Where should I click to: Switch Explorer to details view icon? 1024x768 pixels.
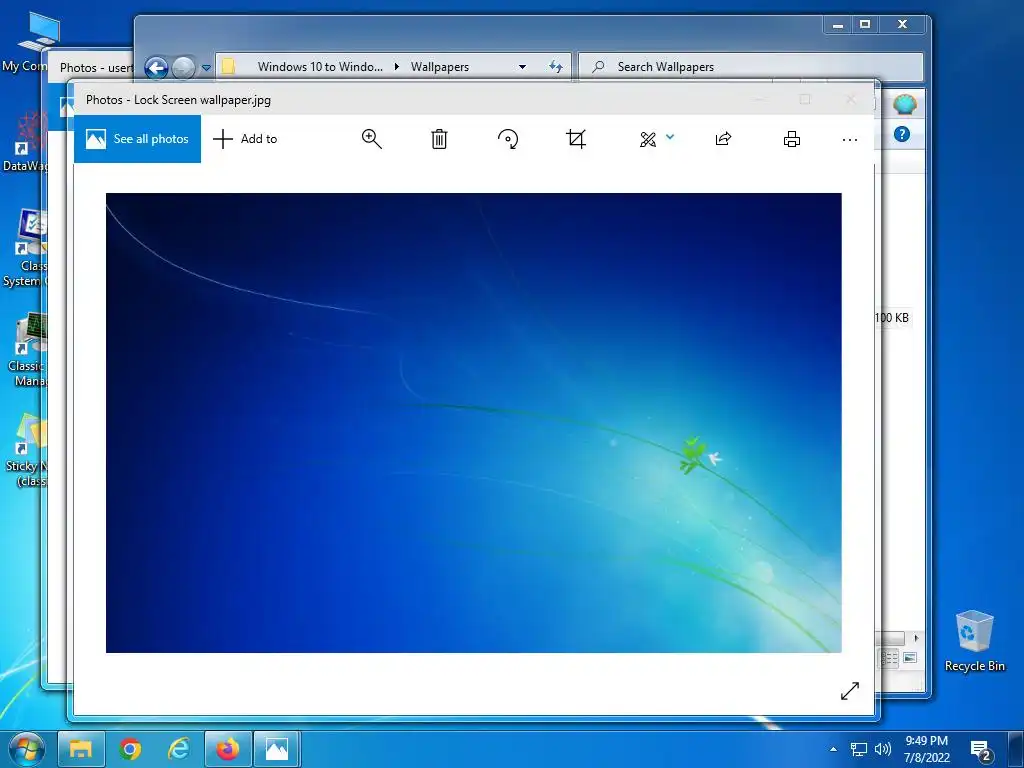[889, 658]
